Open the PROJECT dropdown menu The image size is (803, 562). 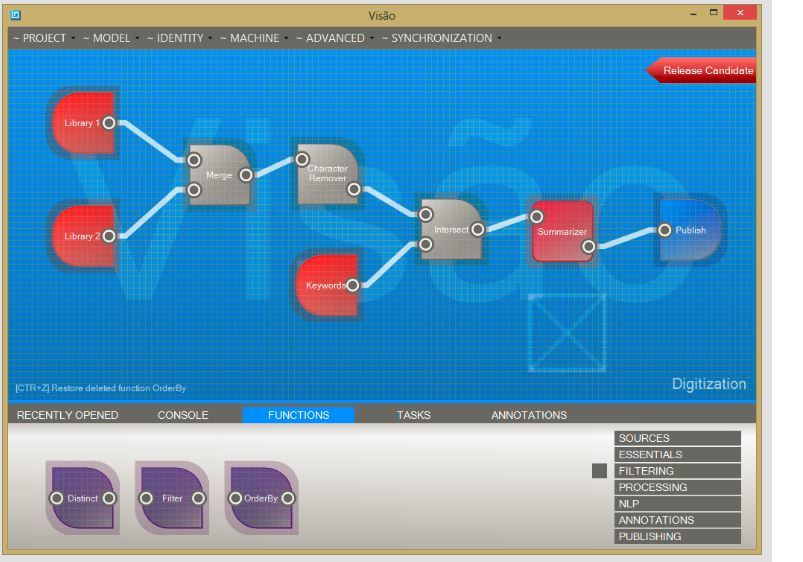pyautogui.click(x=42, y=38)
